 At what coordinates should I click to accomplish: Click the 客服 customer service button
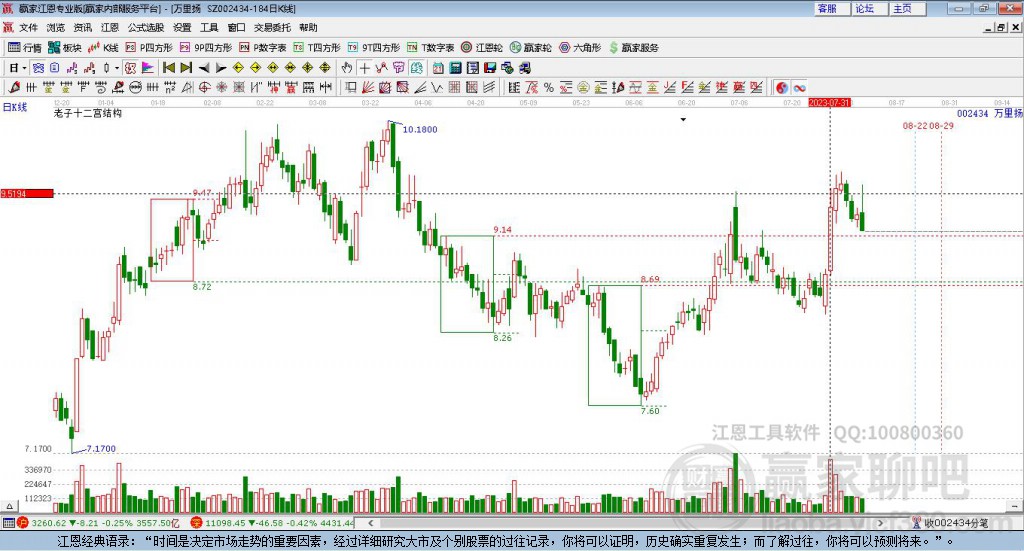(x=832, y=8)
